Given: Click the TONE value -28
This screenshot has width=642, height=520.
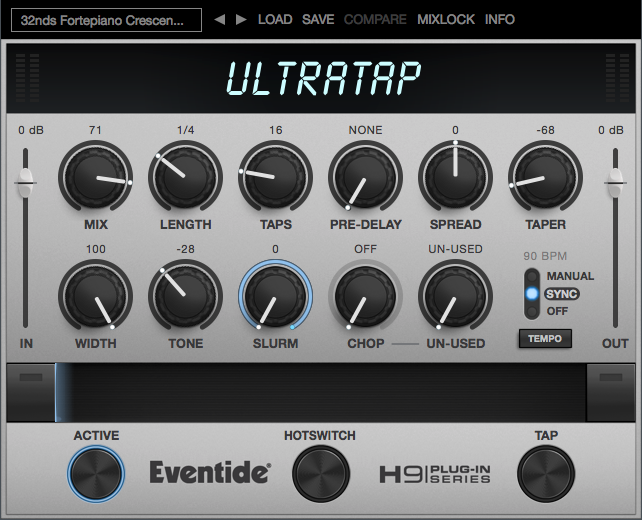Looking at the screenshot, I should tap(185, 249).
